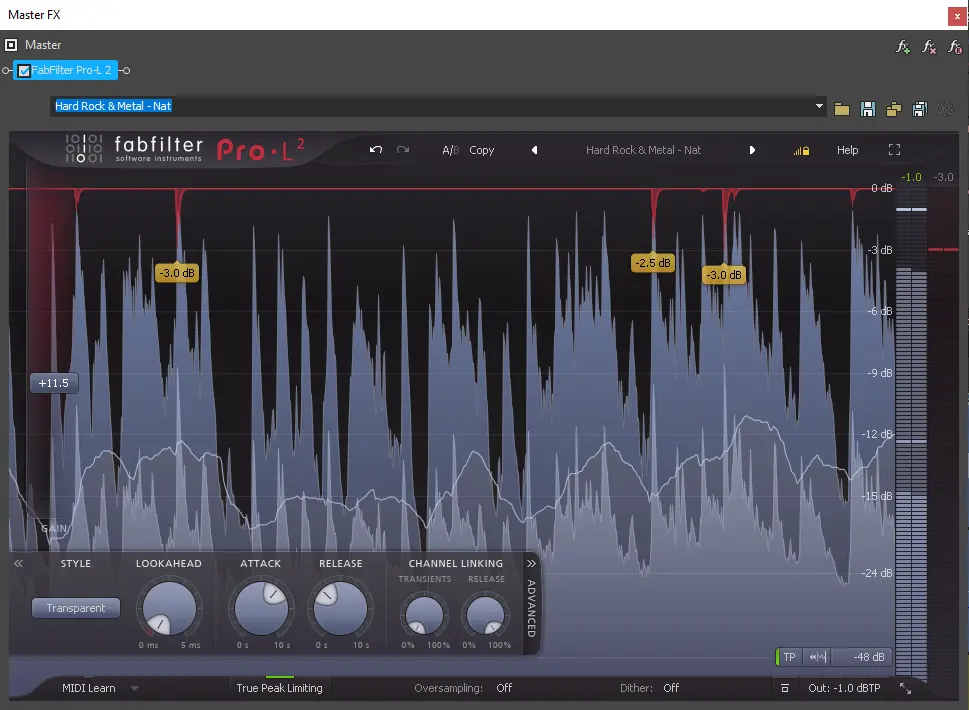Click preset name Hard Rock & Metal - Nat
This screenshot has height=710, width=969.
point(643,150)
